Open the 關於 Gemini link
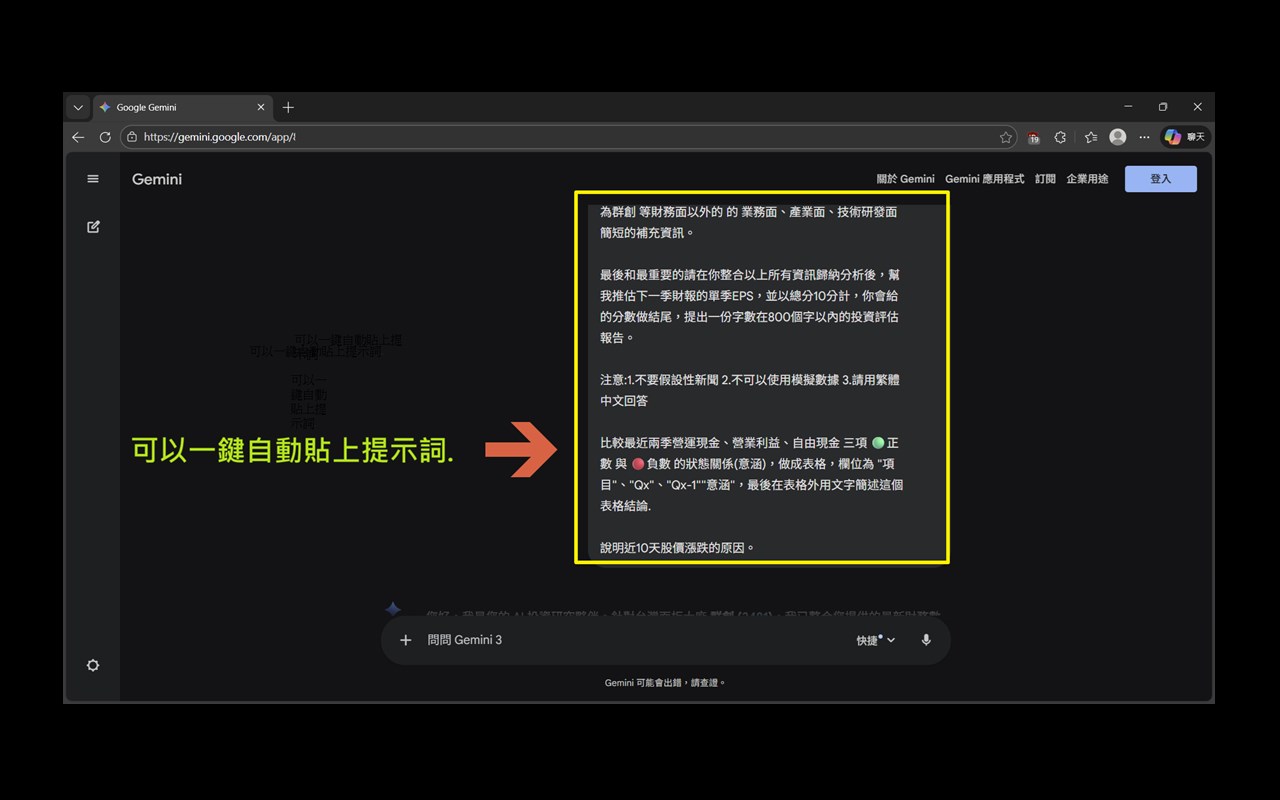Image resolution: width=1280 pixels, height=800 pixels. tap(906, 179)
